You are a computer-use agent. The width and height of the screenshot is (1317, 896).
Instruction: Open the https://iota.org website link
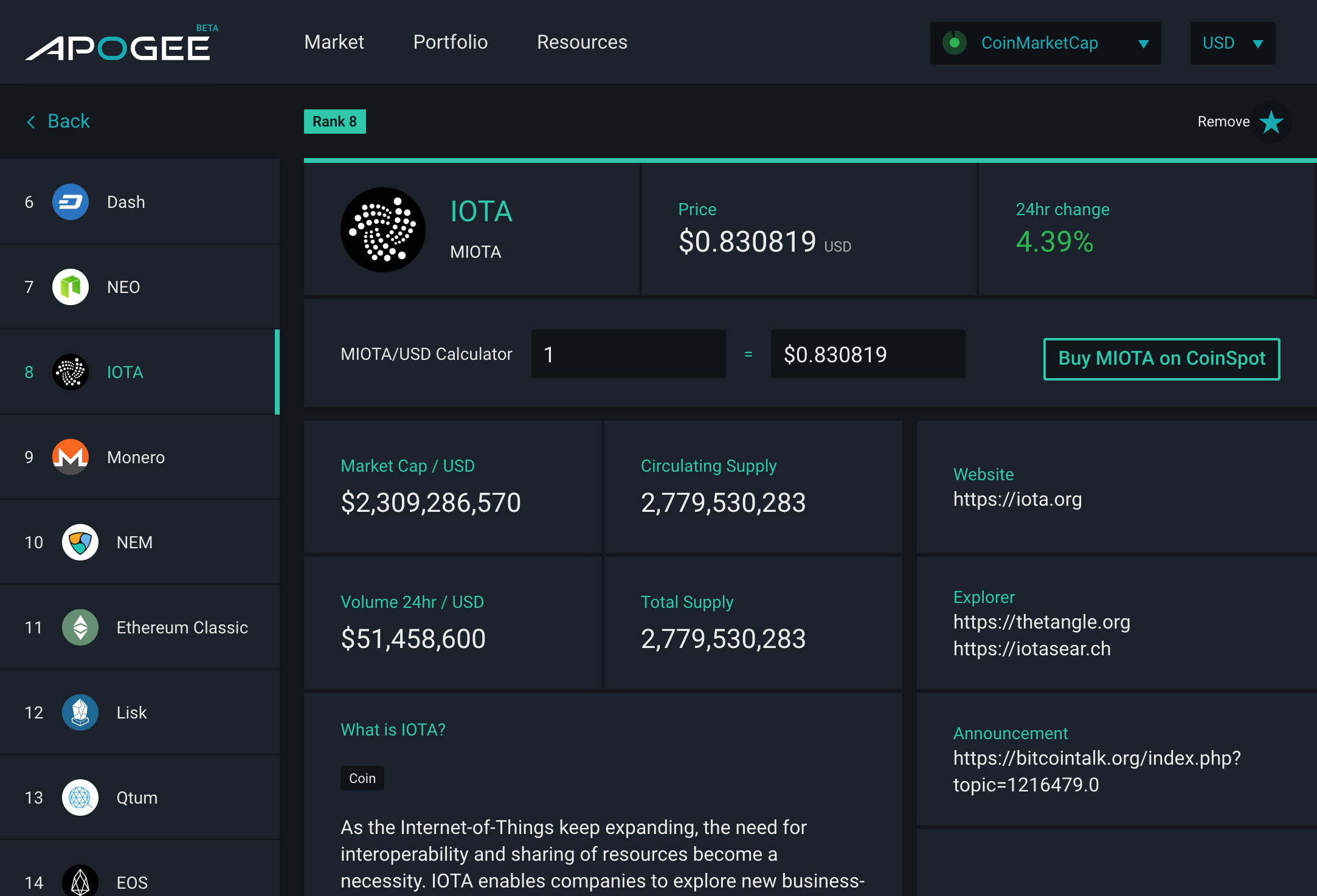1018,500
